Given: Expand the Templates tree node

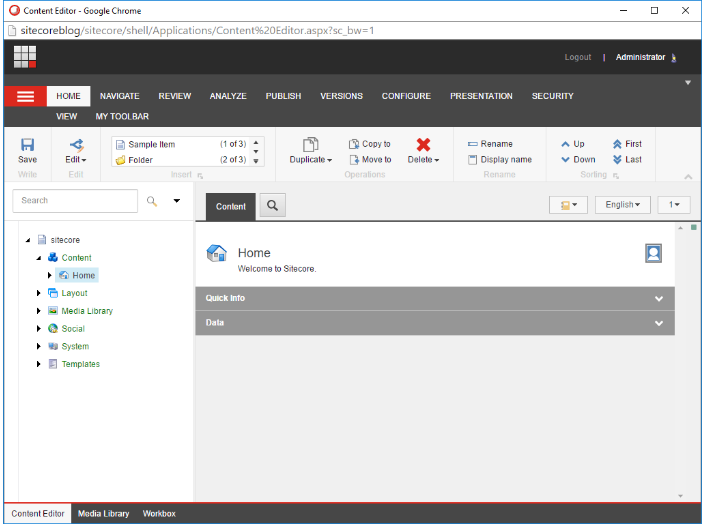Looking at the screenshot, I should tap(39, 364).
